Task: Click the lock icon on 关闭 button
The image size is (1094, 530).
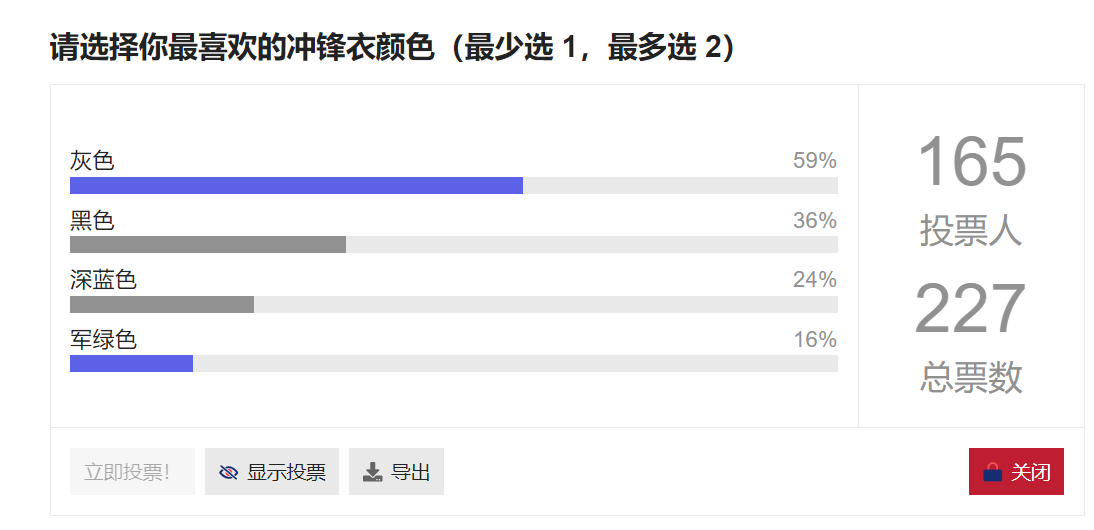Action: [x=992, y=472]
